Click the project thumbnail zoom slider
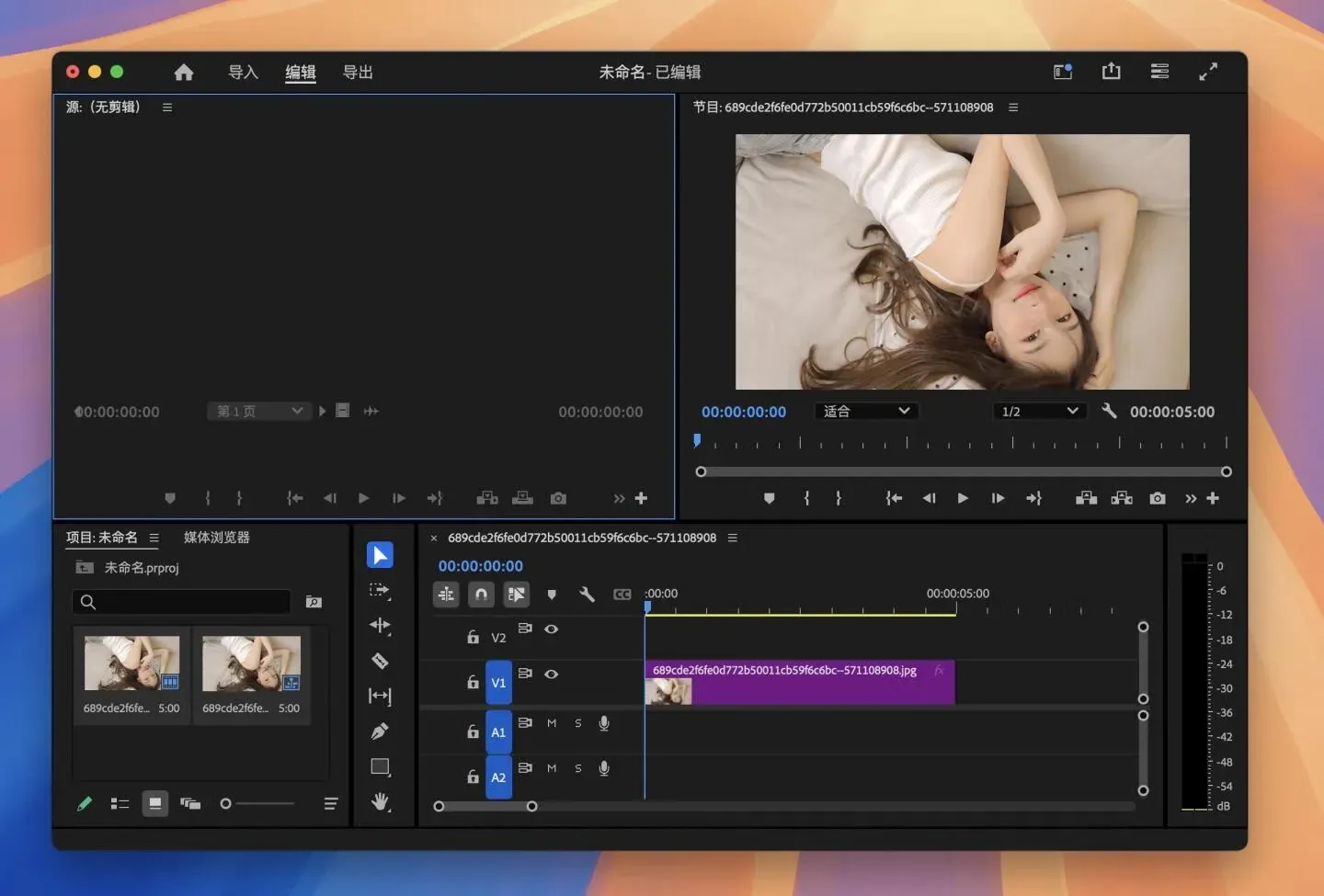 pyautogui.click(x=226, y=803)
